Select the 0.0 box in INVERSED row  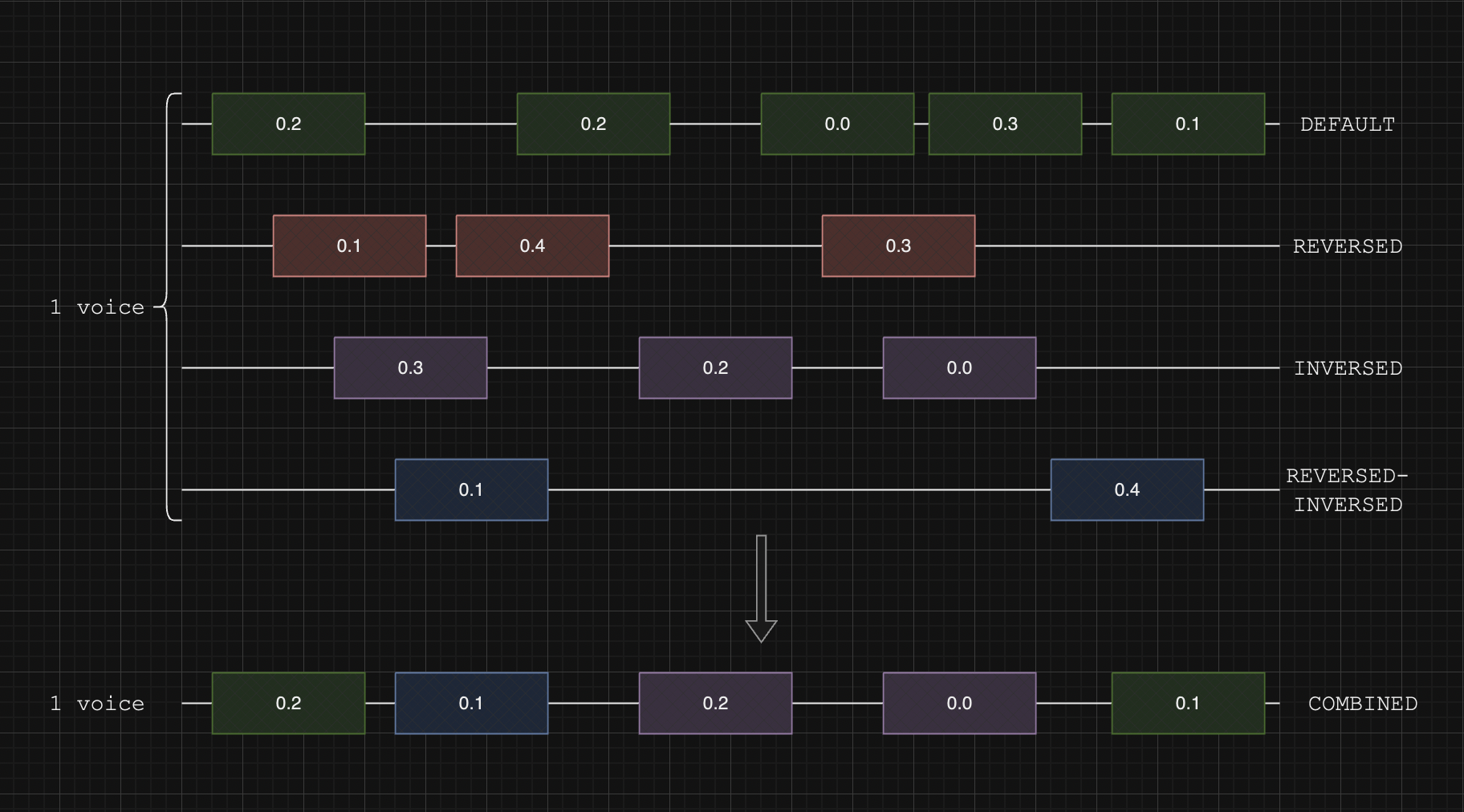point(959,367)
